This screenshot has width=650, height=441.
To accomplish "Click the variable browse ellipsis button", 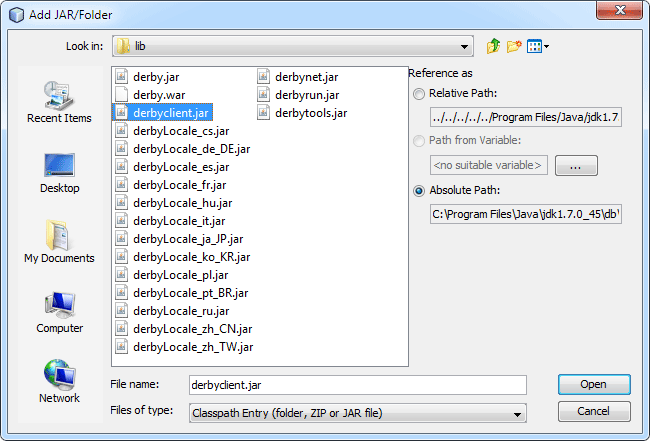I will [575, 165].
